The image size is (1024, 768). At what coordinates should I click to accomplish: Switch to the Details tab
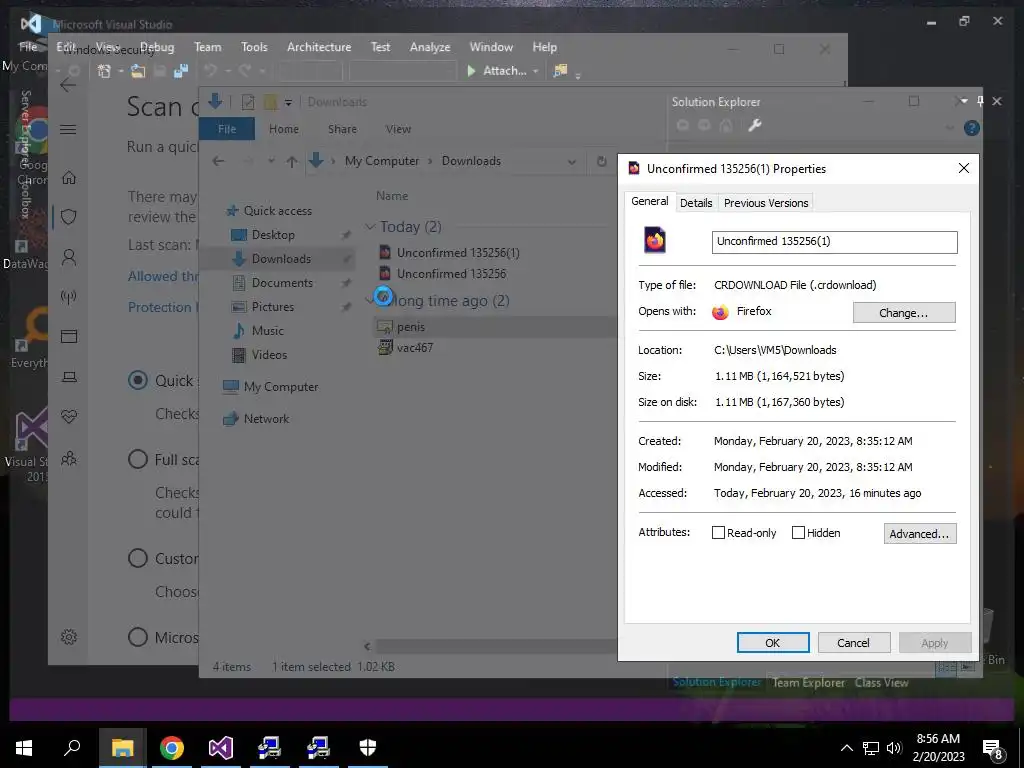tap(696, 203)
